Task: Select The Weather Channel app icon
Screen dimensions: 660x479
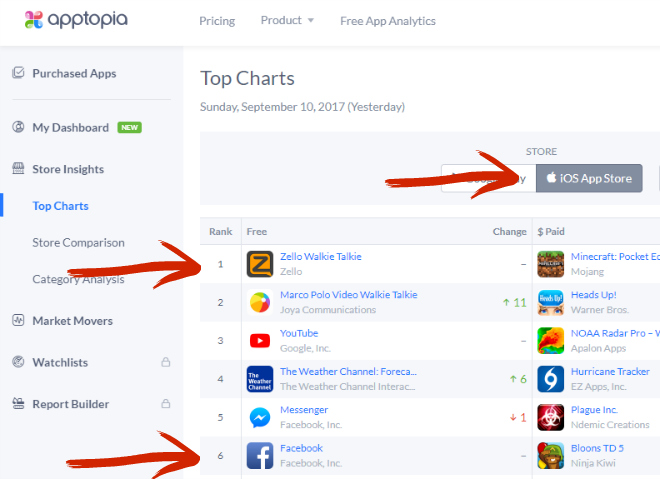Action: [x=260, y=378]
